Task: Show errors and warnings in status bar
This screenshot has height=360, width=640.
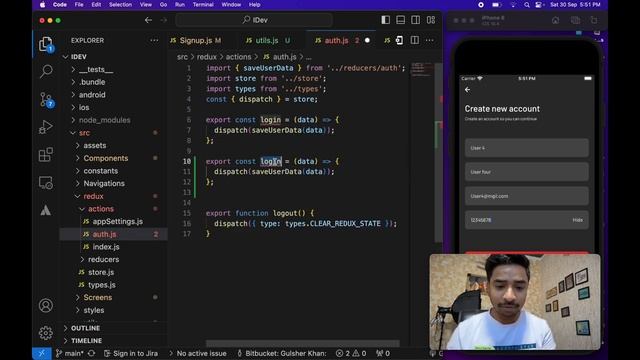Action: point(351,353)
